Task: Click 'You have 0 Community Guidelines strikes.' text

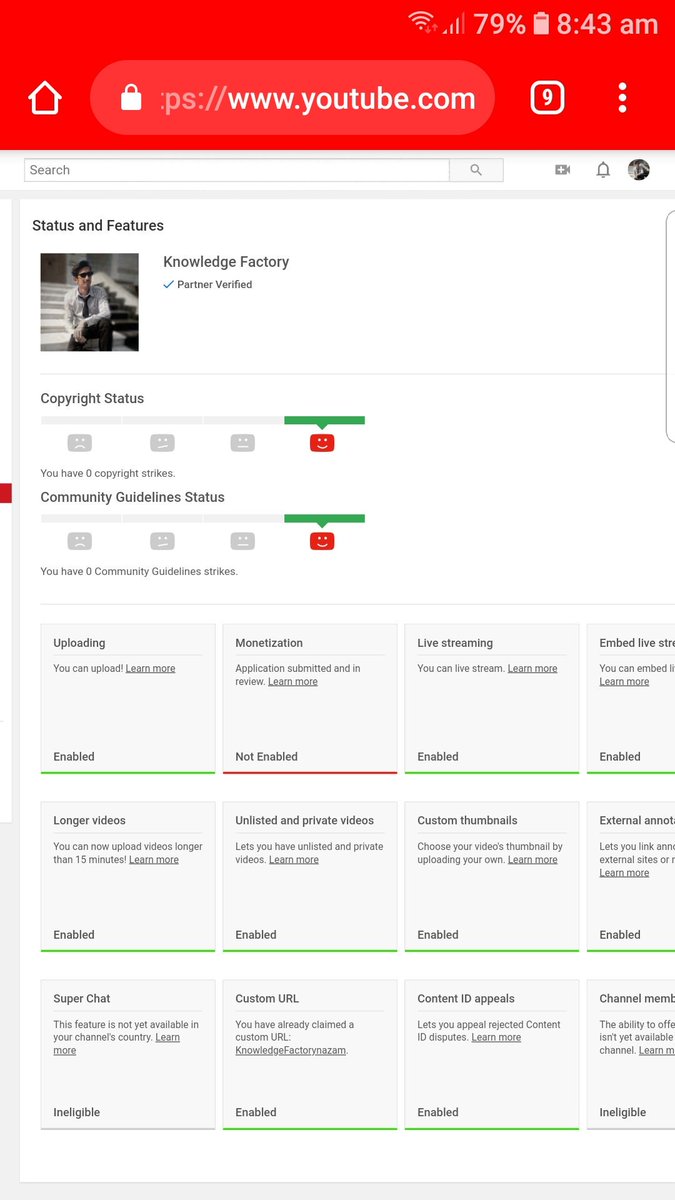Action: point(139,572)
